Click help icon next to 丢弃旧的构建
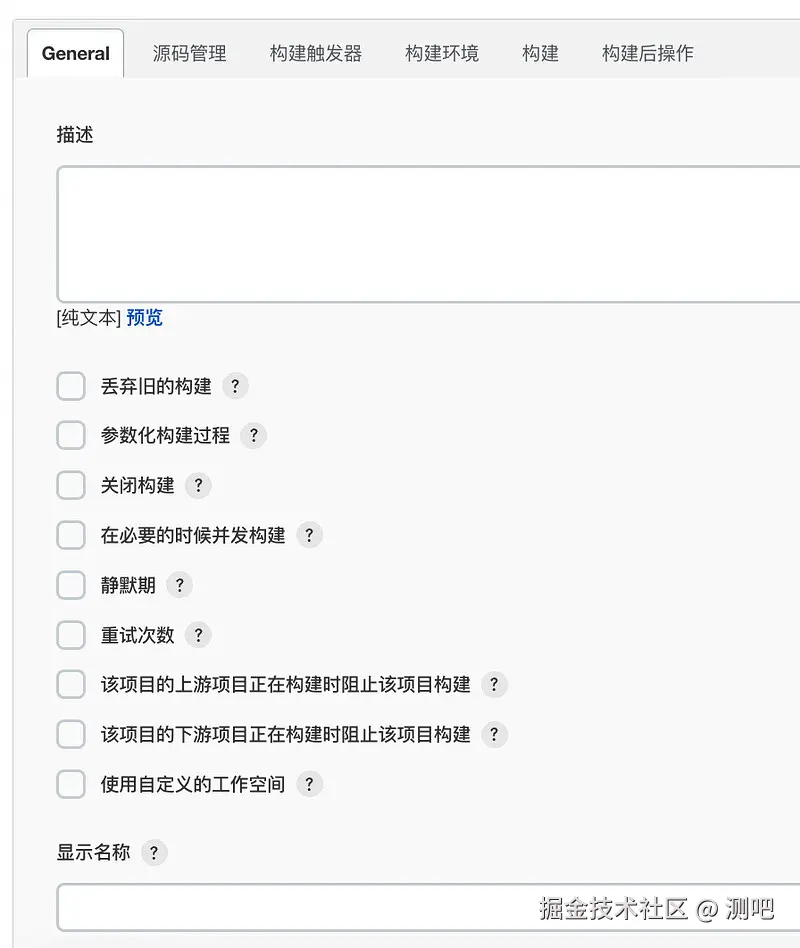This screenshot has height=948, width=800. pyautogui.click(x=235, y=386)
